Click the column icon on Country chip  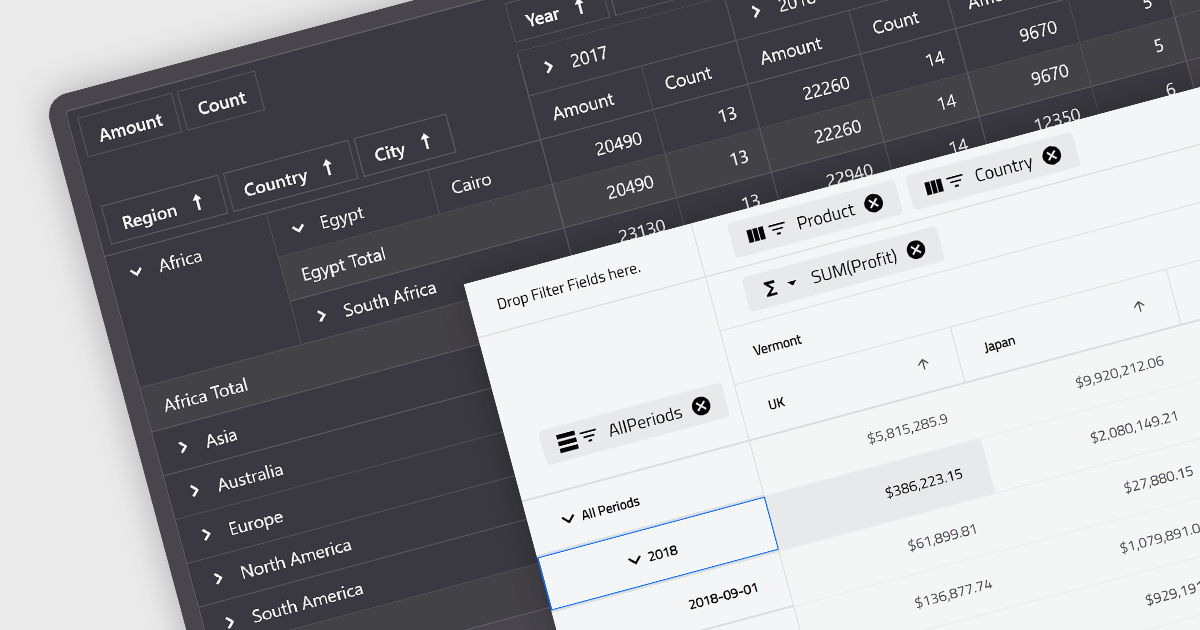933,186
